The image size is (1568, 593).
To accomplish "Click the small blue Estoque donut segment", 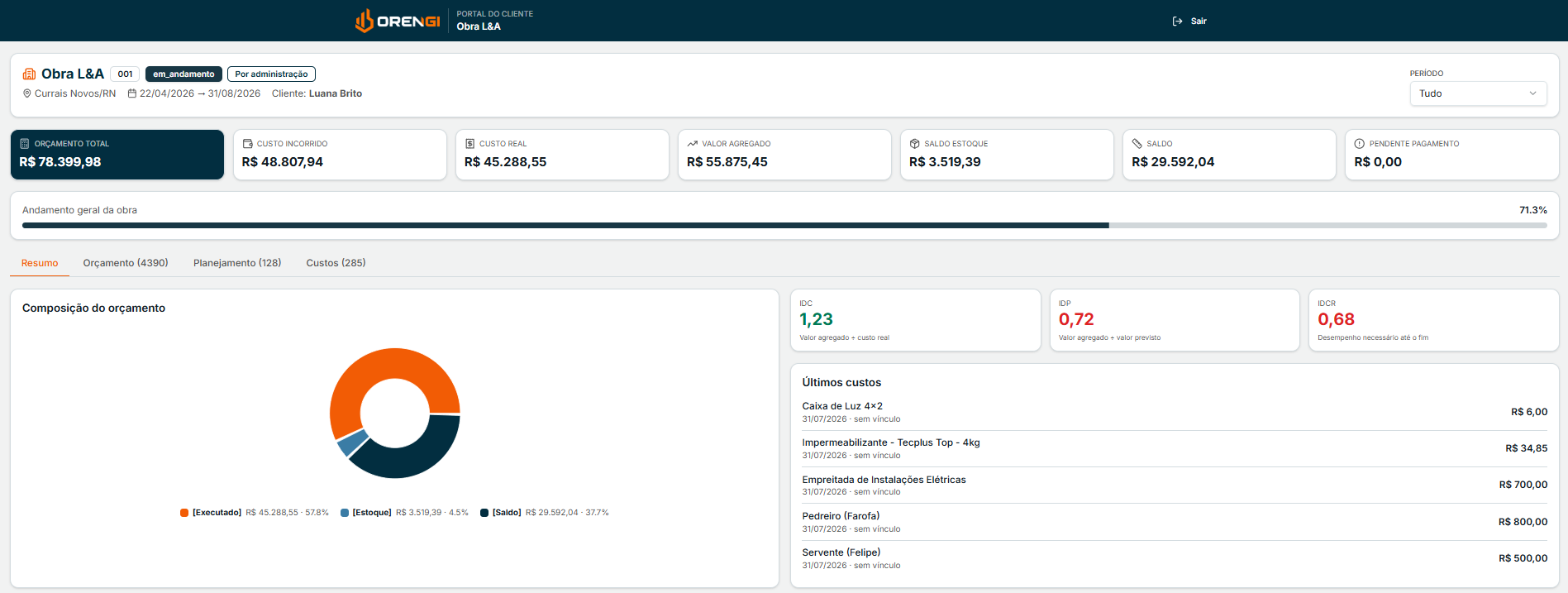I will pos(351,442).
